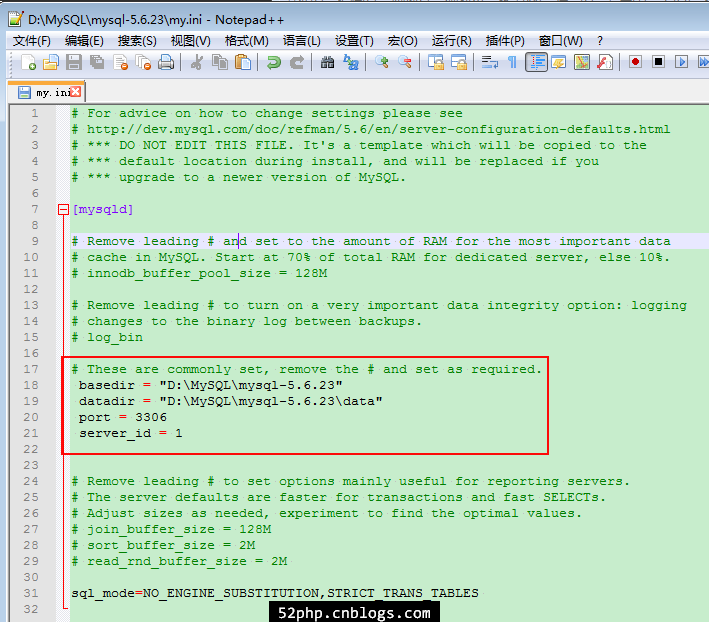Click line number 18 in margin

point(31,385)
